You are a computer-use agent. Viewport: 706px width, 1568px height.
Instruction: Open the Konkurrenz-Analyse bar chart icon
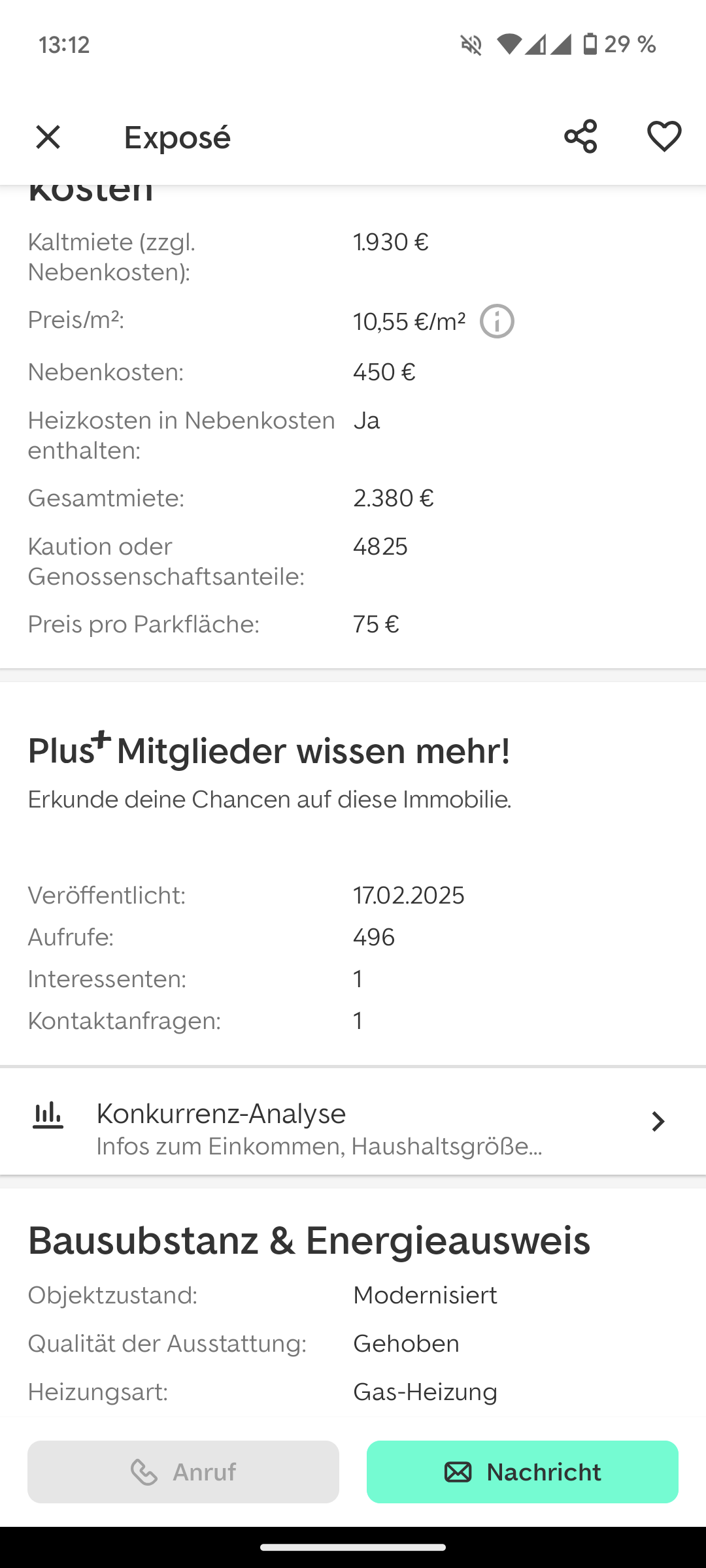click(48, 1116)
